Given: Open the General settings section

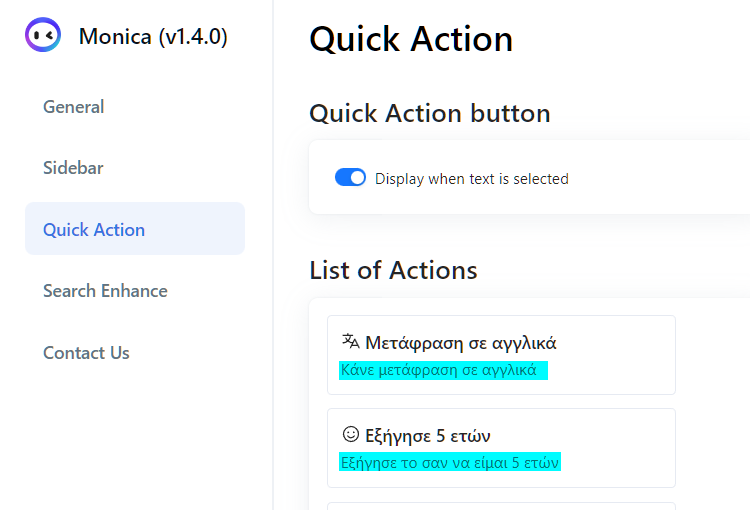Looking at the screenshot, I should coord(74,107).
